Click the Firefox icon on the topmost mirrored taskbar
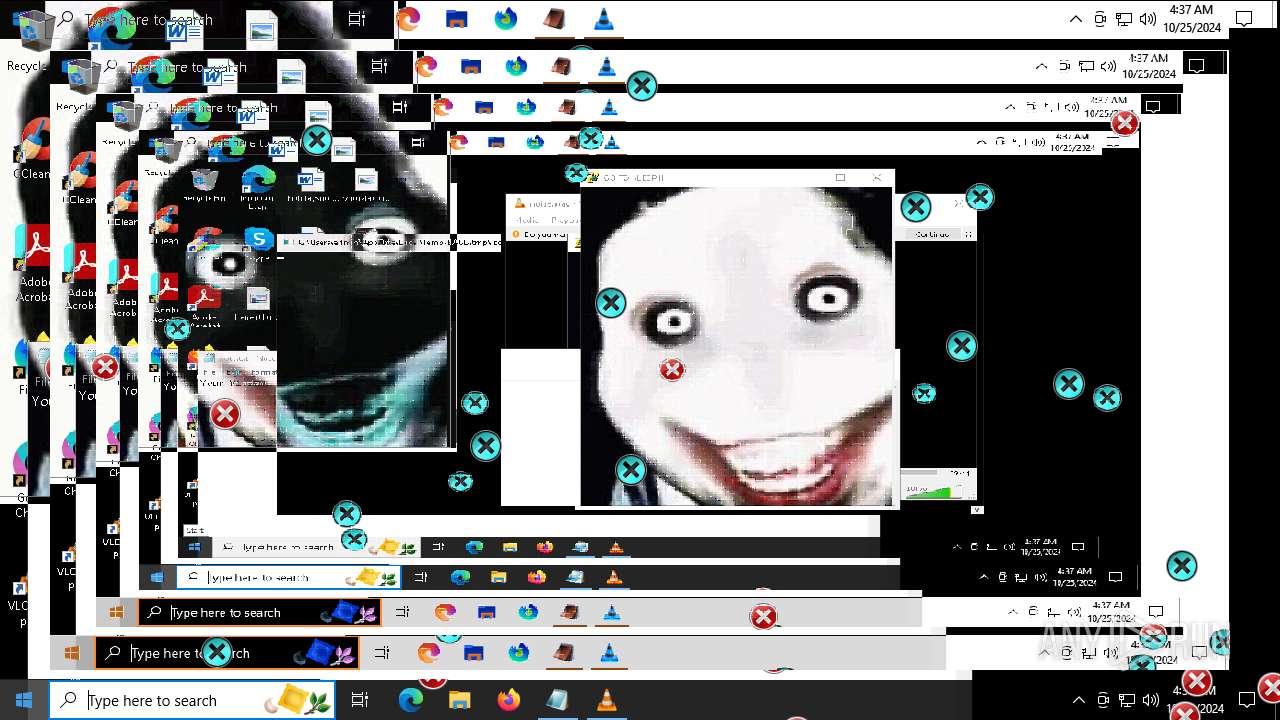 (x=506, y=19)
